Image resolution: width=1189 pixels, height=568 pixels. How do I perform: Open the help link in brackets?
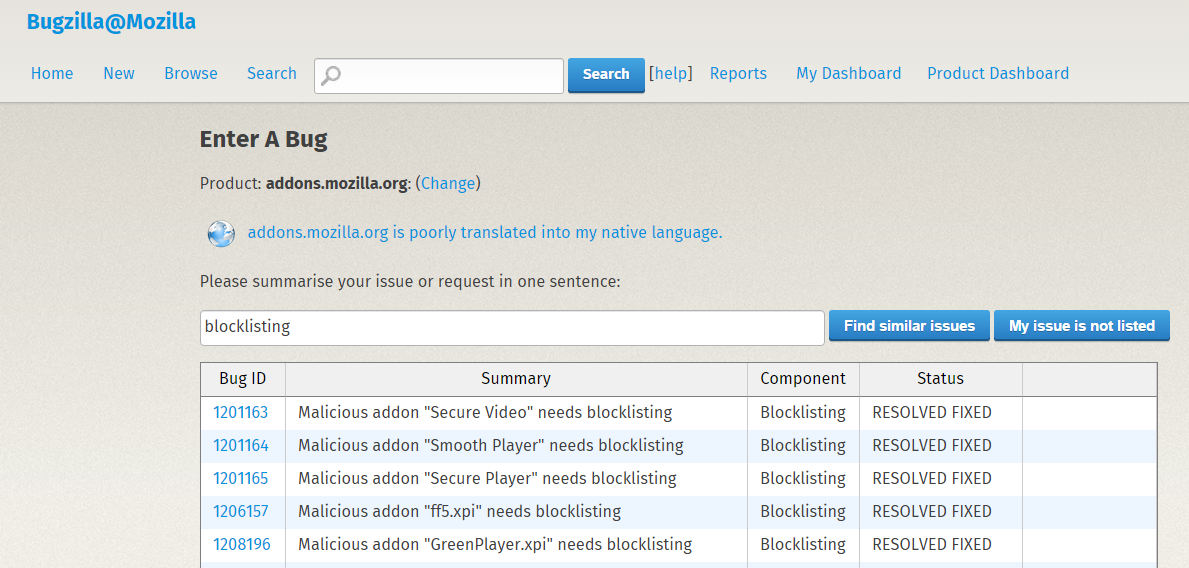coord(671,74)
